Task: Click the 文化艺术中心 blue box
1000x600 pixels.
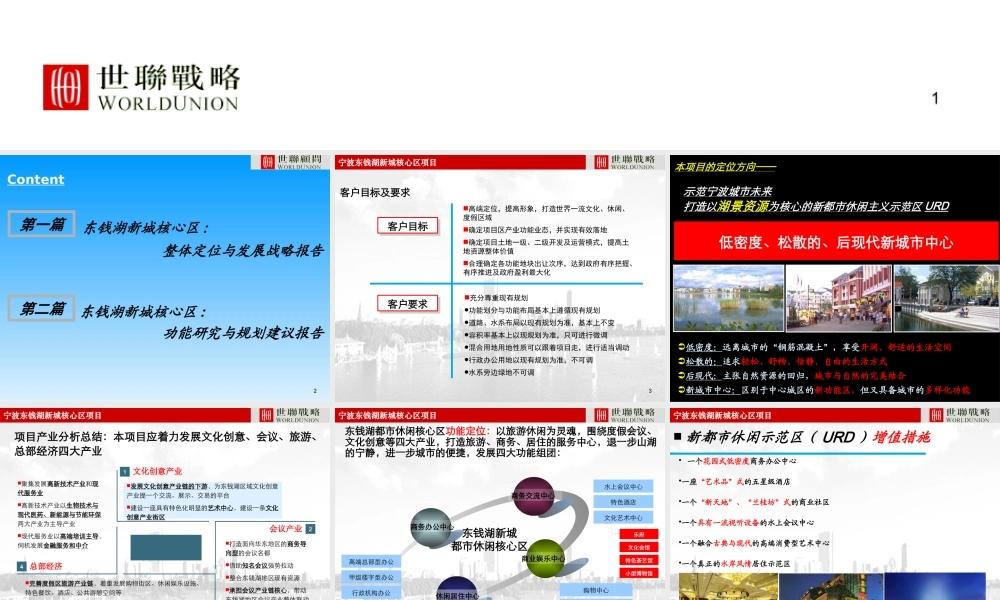Action: click(x=623, y=518)
